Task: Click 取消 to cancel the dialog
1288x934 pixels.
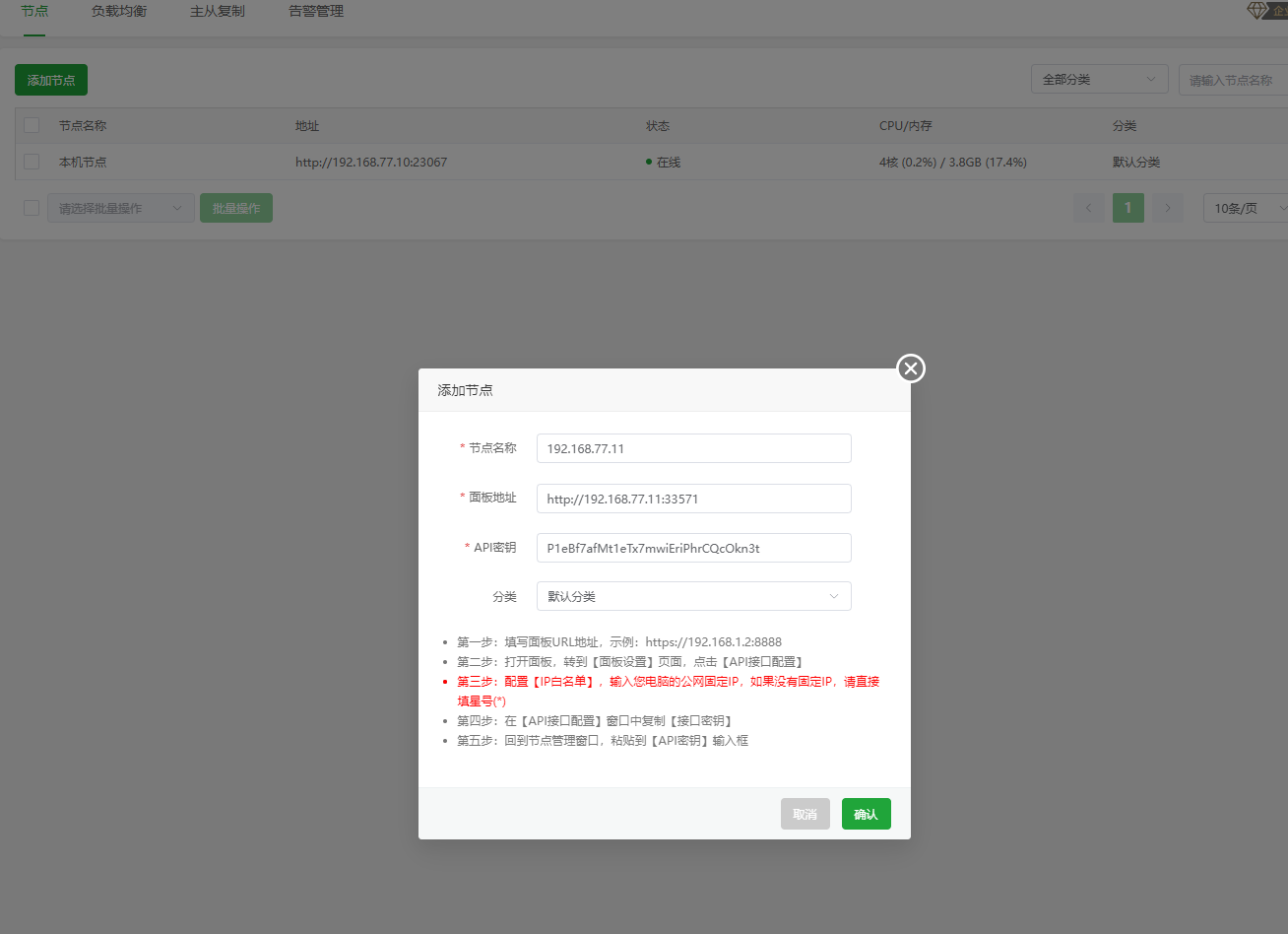Action: point(805,814)
